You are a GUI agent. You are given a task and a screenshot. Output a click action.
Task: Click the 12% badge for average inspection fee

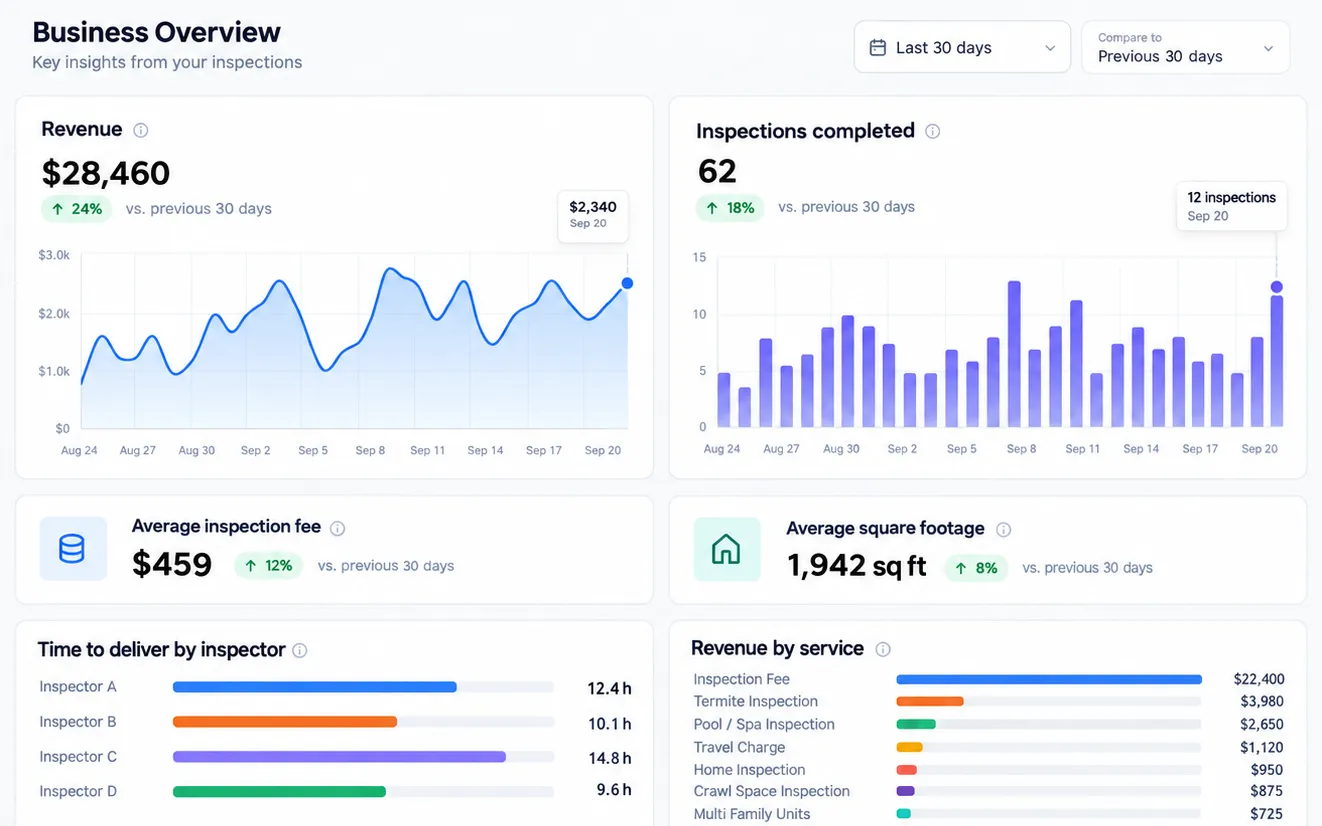(x=269, y=566)
